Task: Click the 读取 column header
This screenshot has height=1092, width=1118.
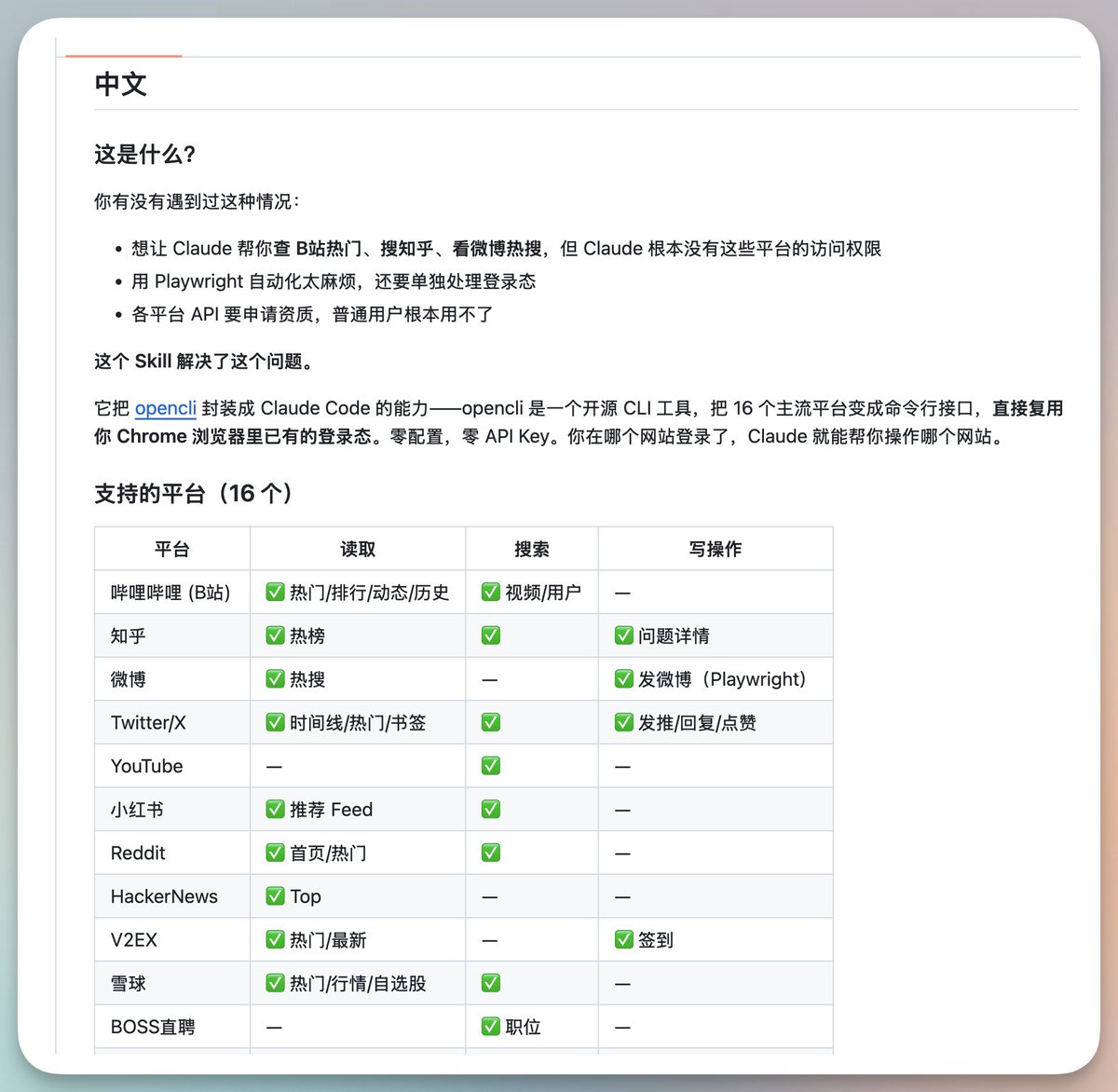Action: [358, 549]
